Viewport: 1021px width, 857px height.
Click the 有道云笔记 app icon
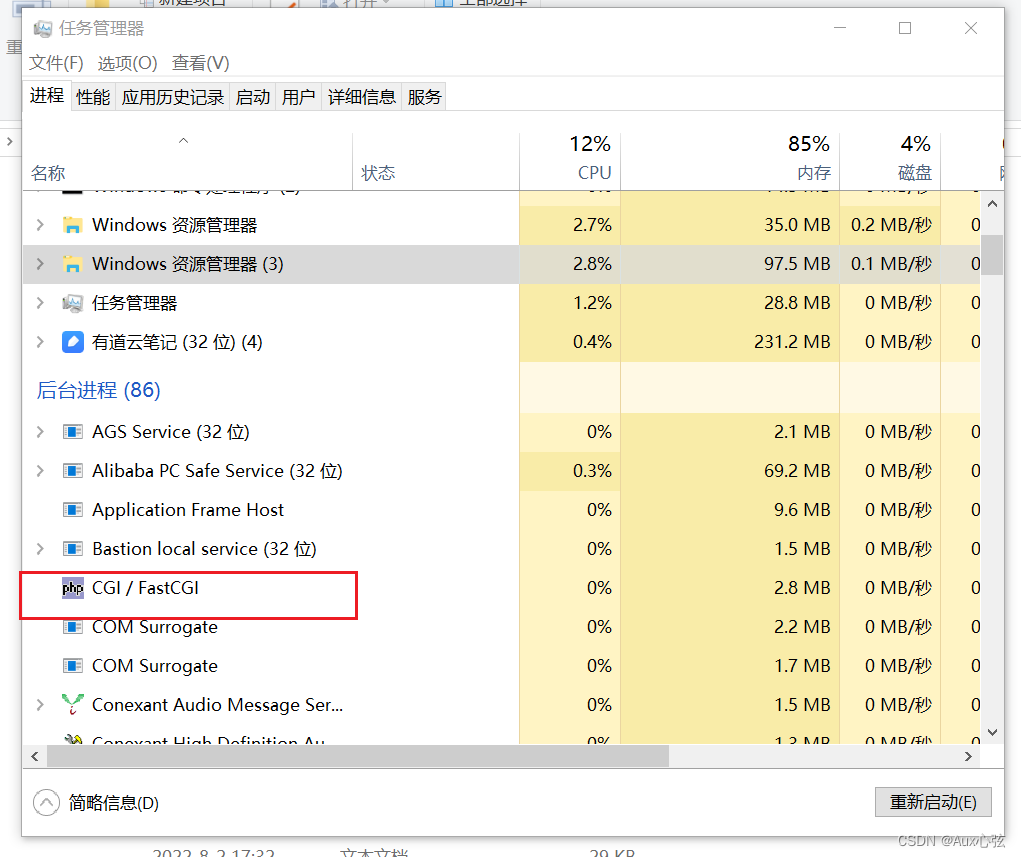coord(72,343)
